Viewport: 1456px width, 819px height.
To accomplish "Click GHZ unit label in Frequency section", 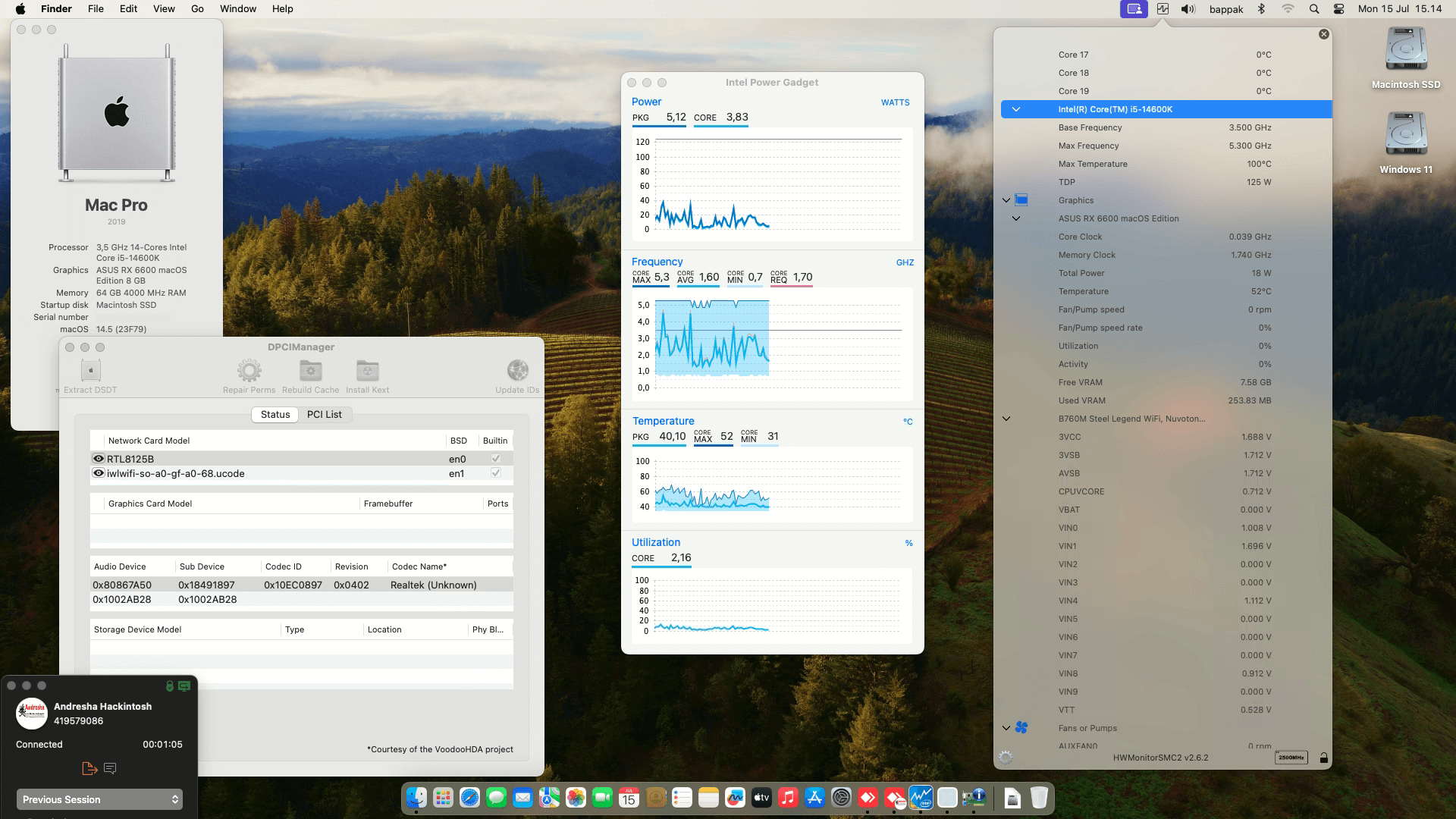I will pyautogui.click(x=905, y=262).
